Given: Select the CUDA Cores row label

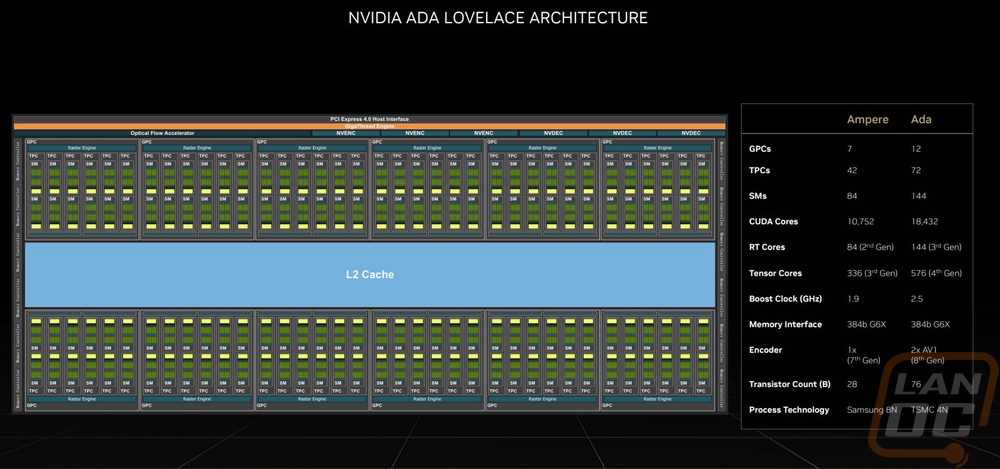Looking at the screenshot, I should (774, 221).
